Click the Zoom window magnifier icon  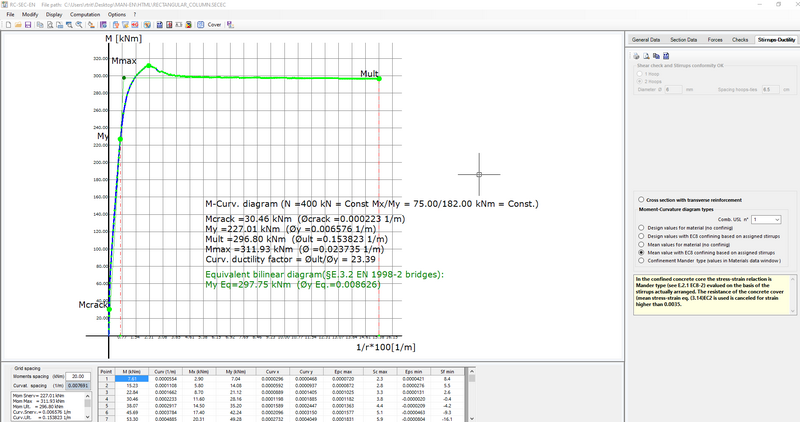tap(69, 24)
